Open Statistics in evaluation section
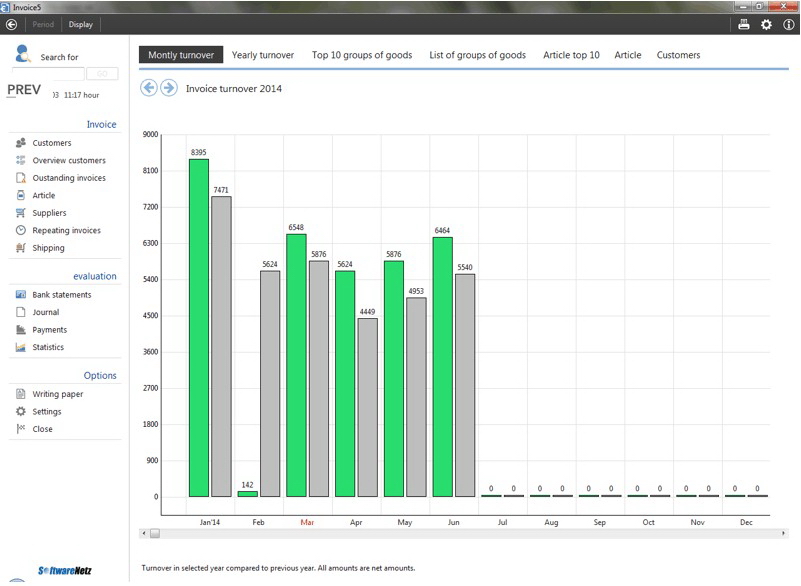Image resolution: width=801 pixels, height=586 pixels. (47, 347)
